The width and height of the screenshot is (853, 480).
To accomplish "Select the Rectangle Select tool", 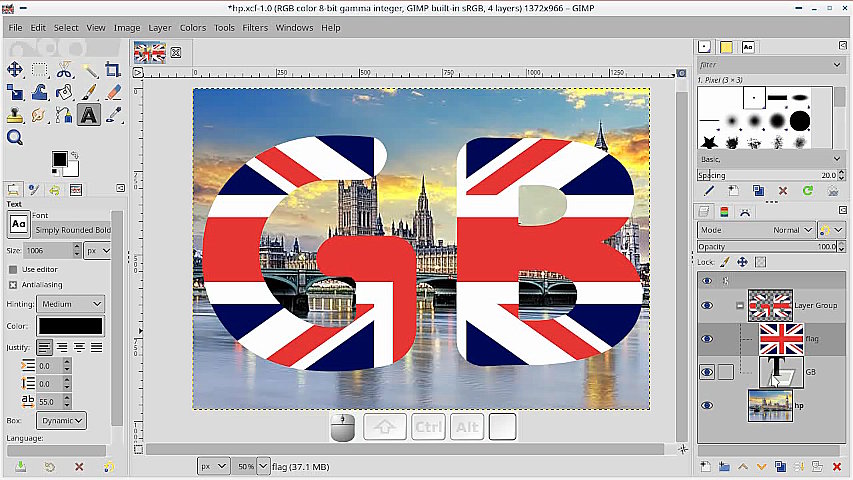I will [39, 70].
